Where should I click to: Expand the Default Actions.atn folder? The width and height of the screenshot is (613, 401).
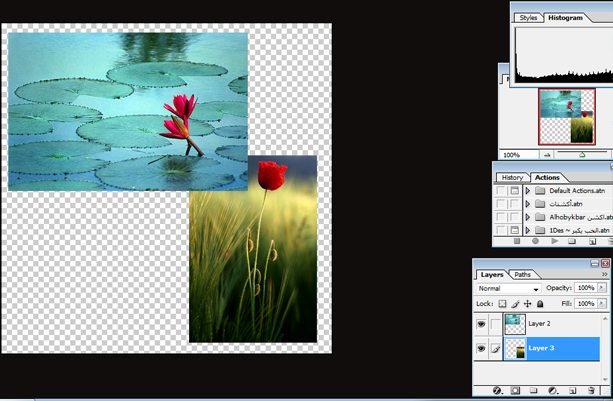[x=527, y=190]
